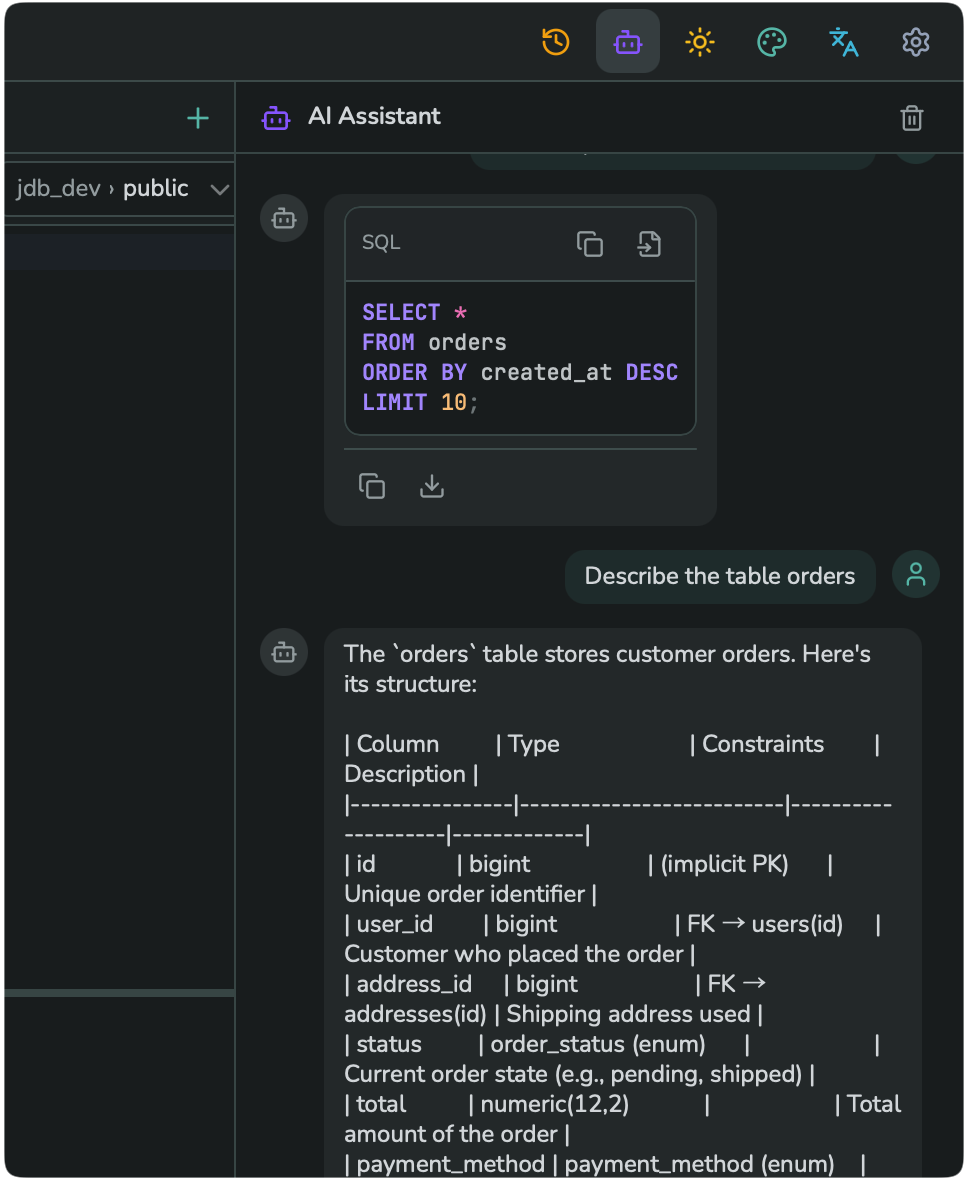Click the "FROM orders" code line
The height and width of the screenshot is (1180, 968).
(434, 342)
